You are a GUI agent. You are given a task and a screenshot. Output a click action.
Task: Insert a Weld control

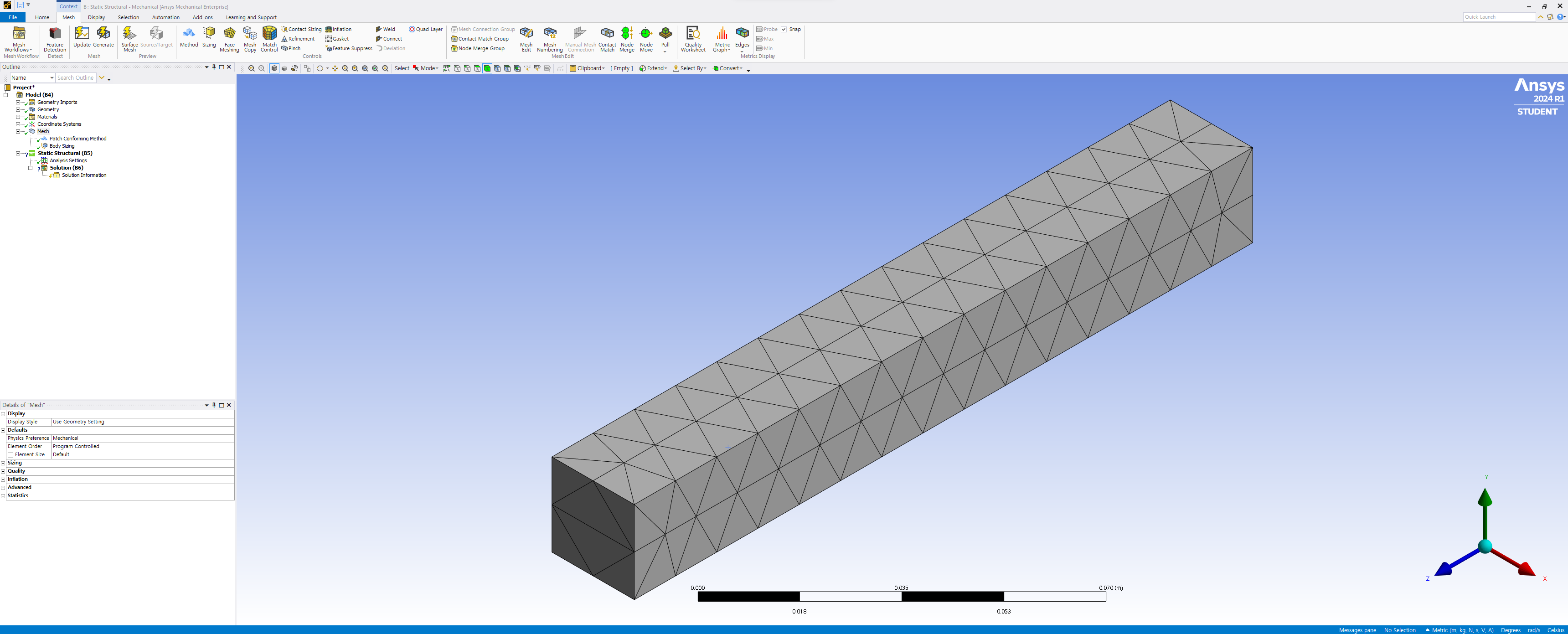tap(385, 29)
